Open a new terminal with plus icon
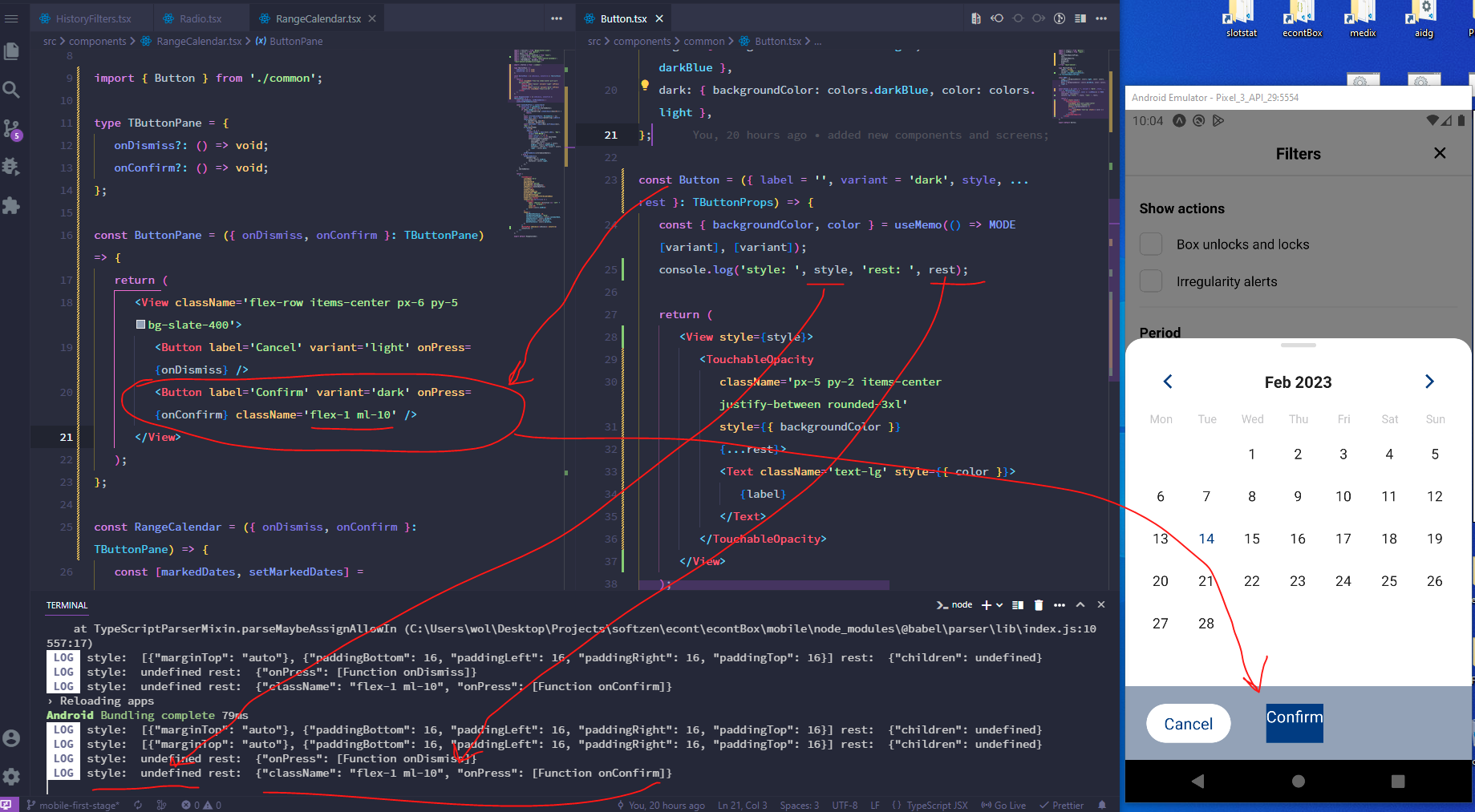This screenshot has height=812, width=1475. pos(985,604)
